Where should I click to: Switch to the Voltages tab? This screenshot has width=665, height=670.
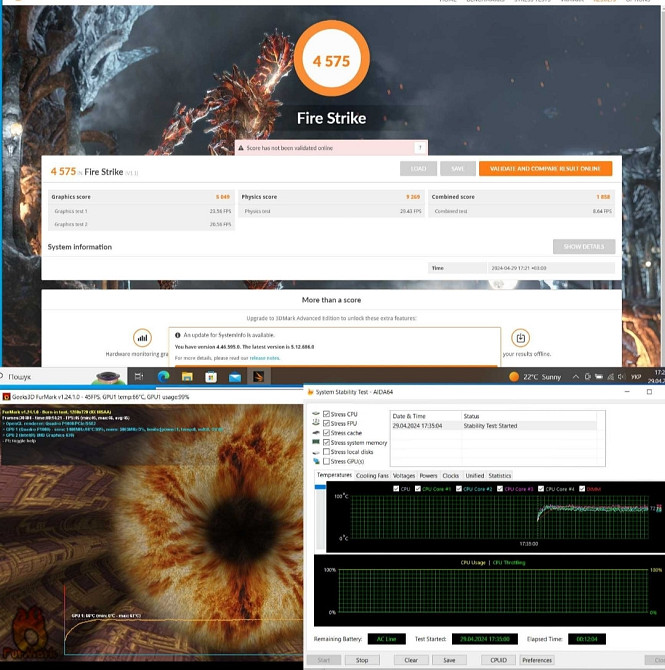[x=404, y=476]
